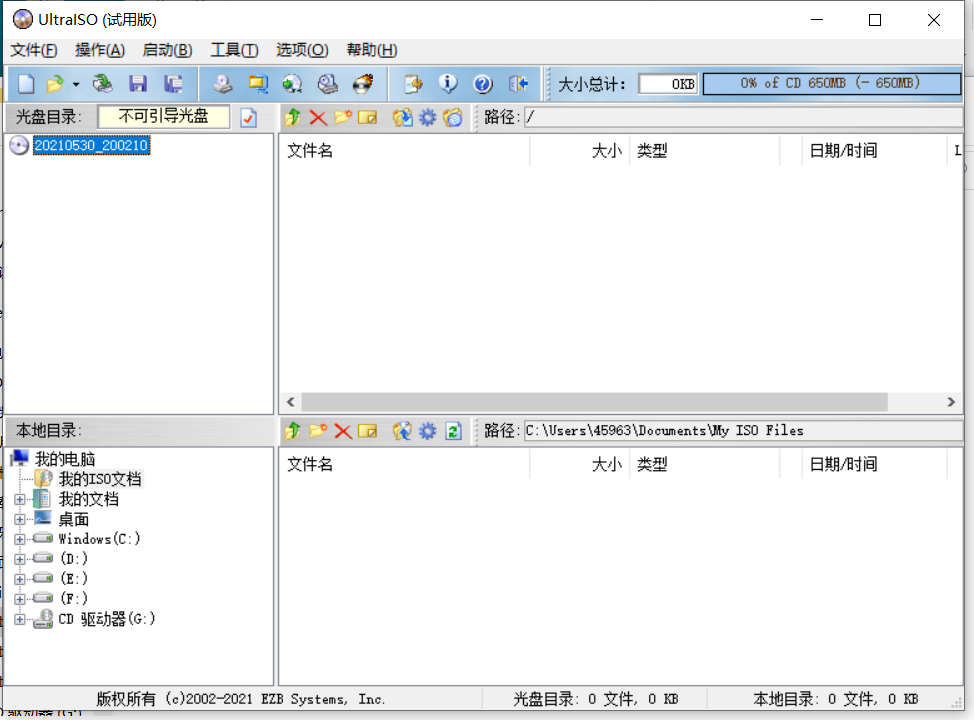974x720 pixels.
Task: Click the gear icon in local toolbar
Action: (x=427, y=431)
